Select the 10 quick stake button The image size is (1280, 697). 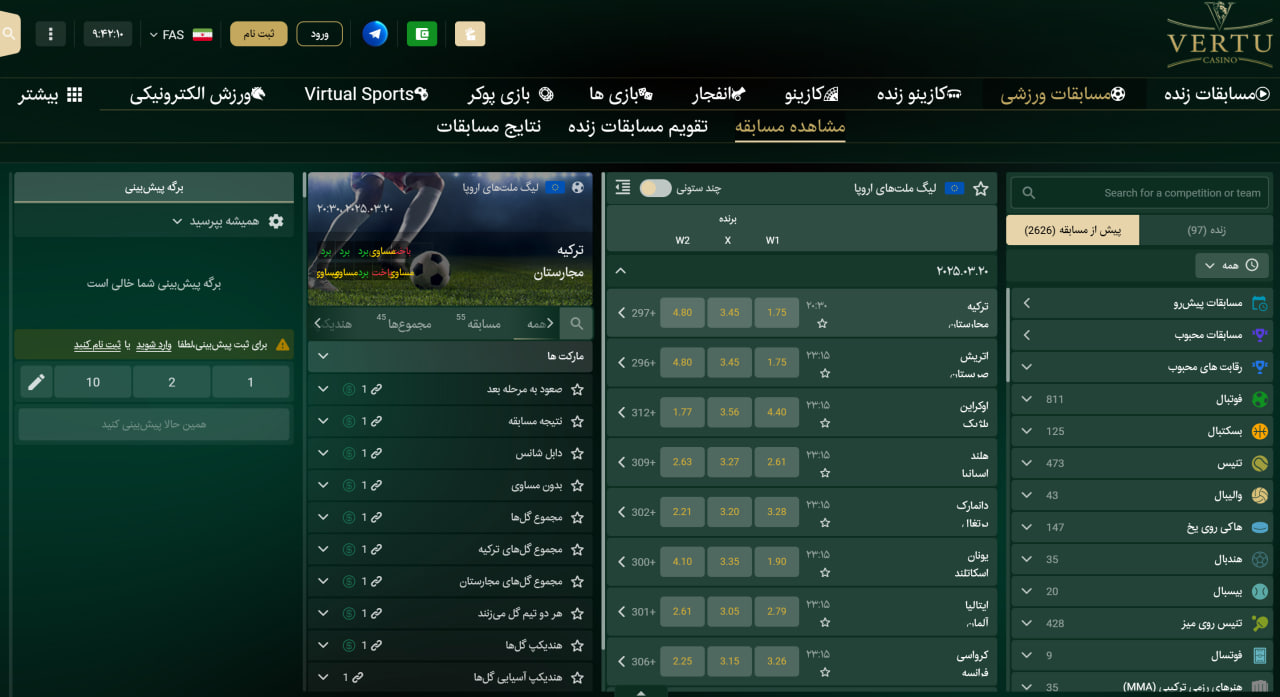point(93,382)
